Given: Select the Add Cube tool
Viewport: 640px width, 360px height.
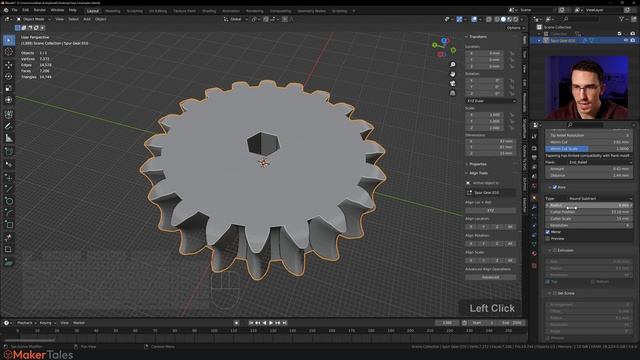Looking at the screenshot, I should pyautogui.click(x=9, y=151).
